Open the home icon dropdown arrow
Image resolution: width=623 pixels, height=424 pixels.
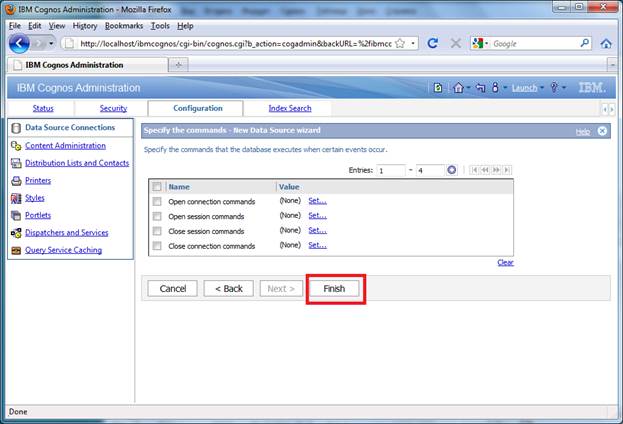tap(468, 87)
